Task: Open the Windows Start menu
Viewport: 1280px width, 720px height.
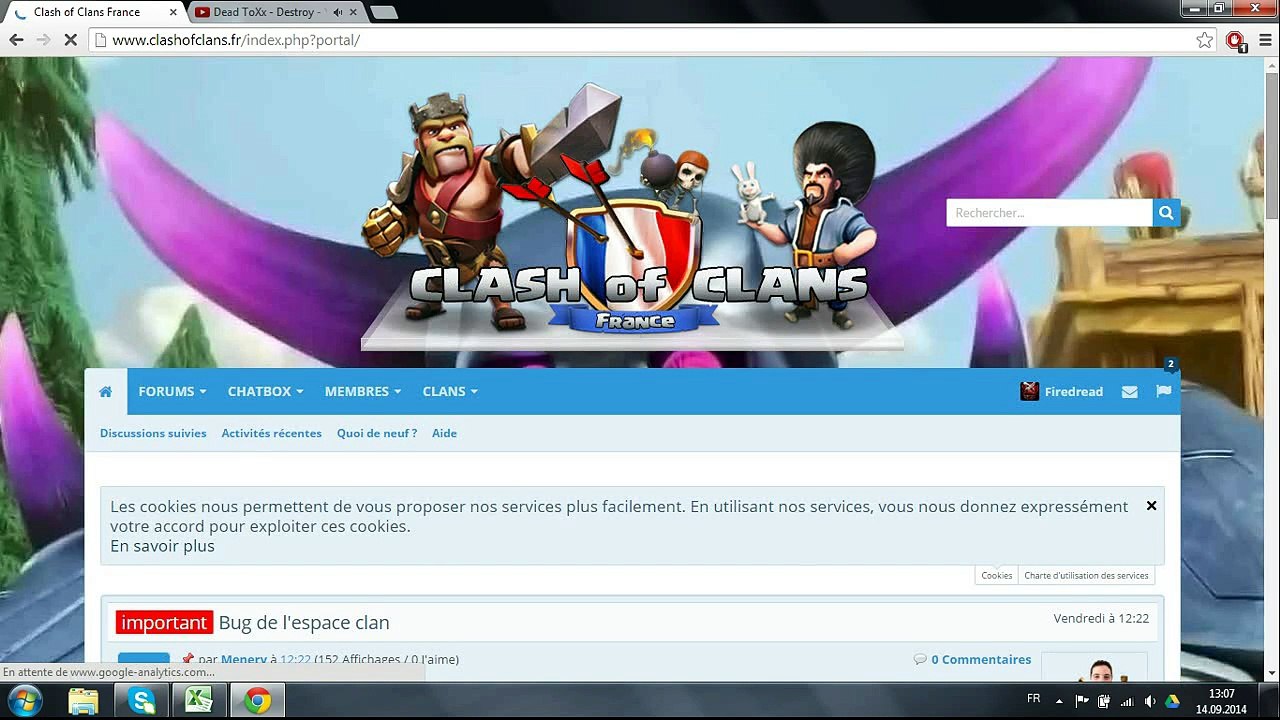Action: 24,700
